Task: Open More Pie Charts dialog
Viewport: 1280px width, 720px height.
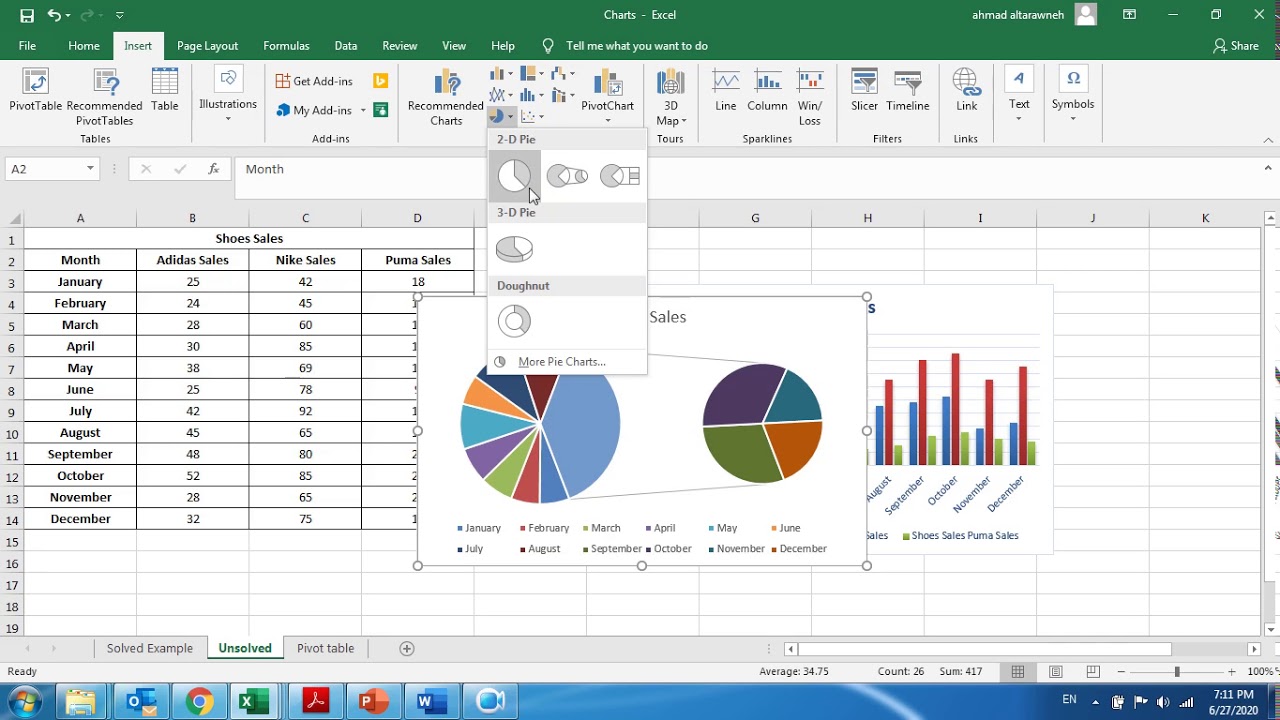Action: pos(562,362)
